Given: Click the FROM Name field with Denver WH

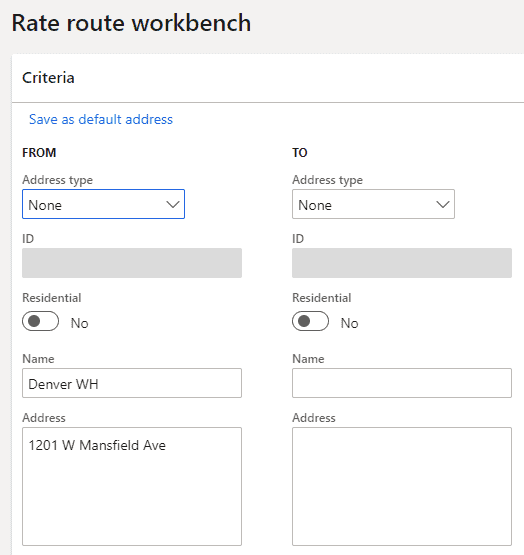Looking at the screenshot, I should (132, 383).
